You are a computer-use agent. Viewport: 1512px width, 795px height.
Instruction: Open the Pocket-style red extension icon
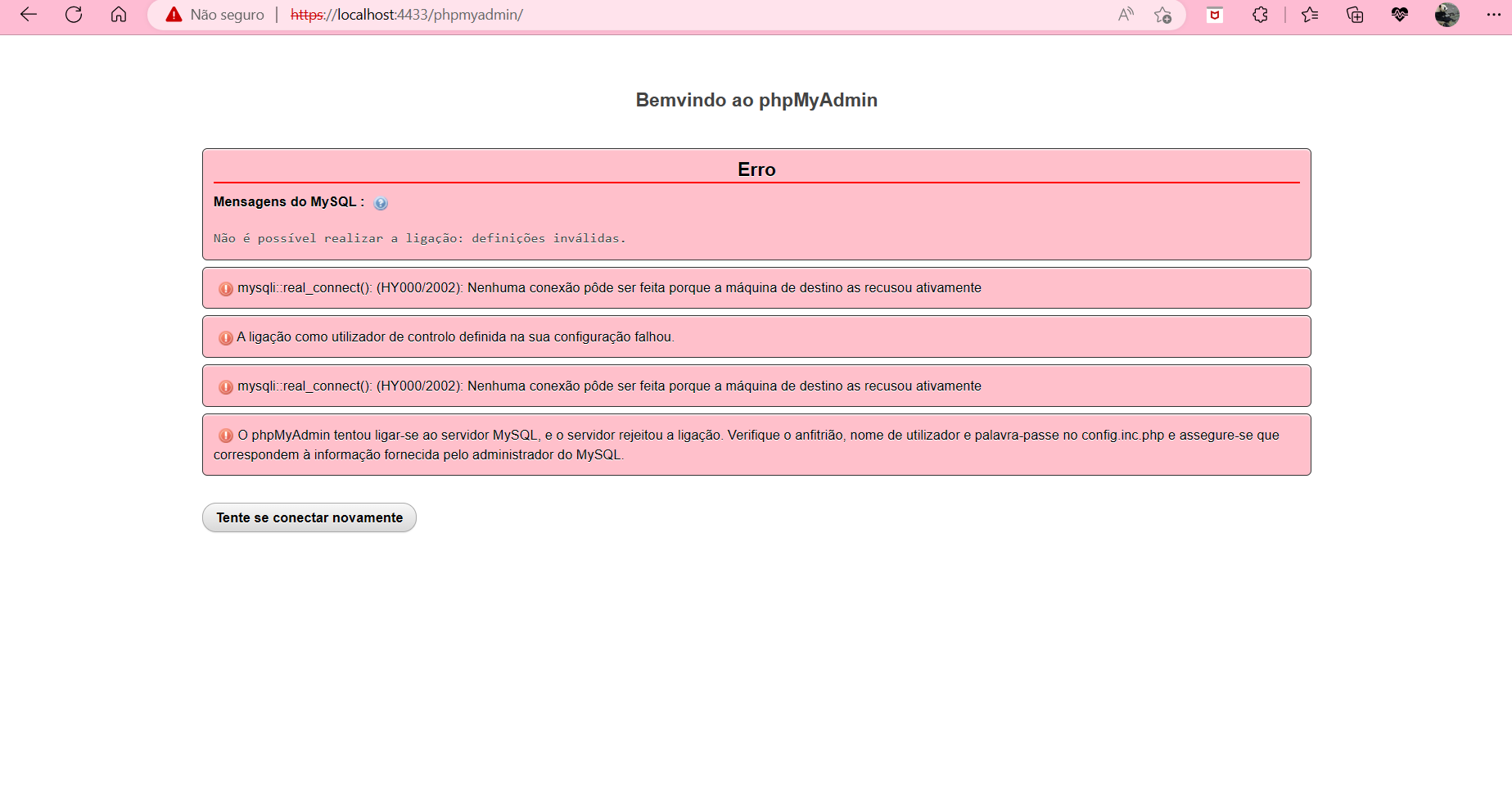(x=1215, y=15)
